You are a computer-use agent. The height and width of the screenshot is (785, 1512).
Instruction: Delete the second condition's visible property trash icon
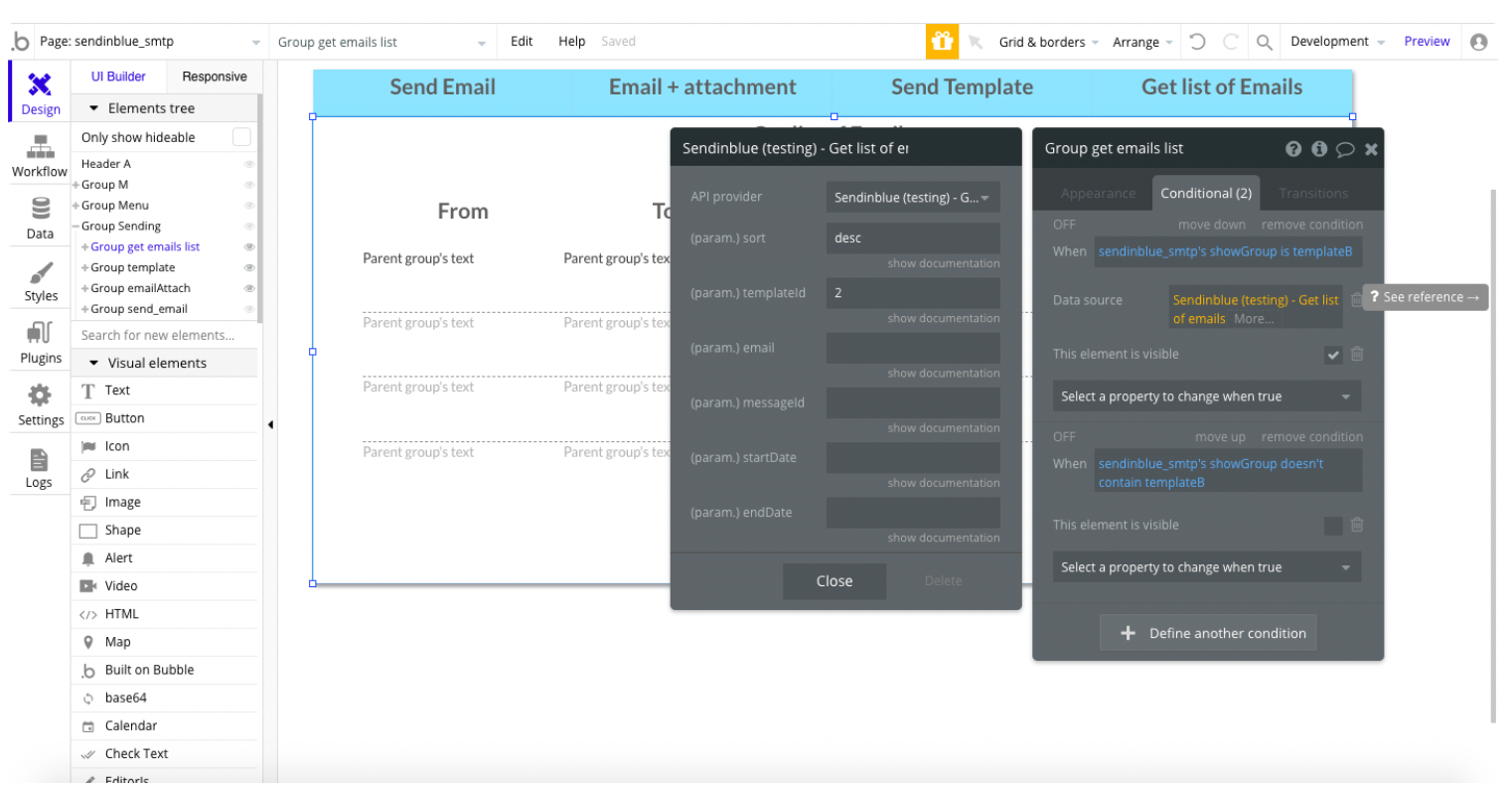point(1357,525)
